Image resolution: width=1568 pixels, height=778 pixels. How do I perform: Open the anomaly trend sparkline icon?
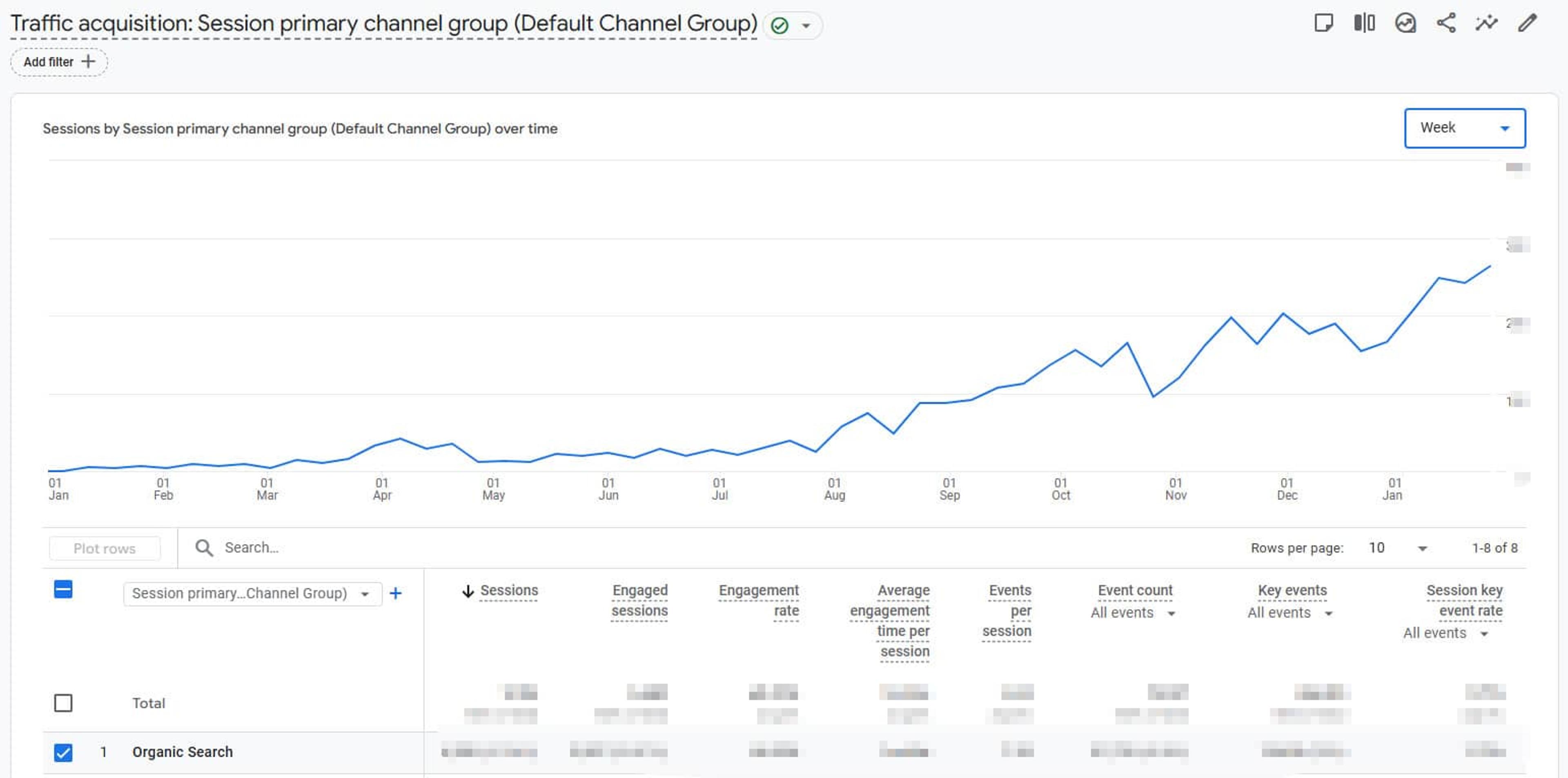[x=1486, y=24]
